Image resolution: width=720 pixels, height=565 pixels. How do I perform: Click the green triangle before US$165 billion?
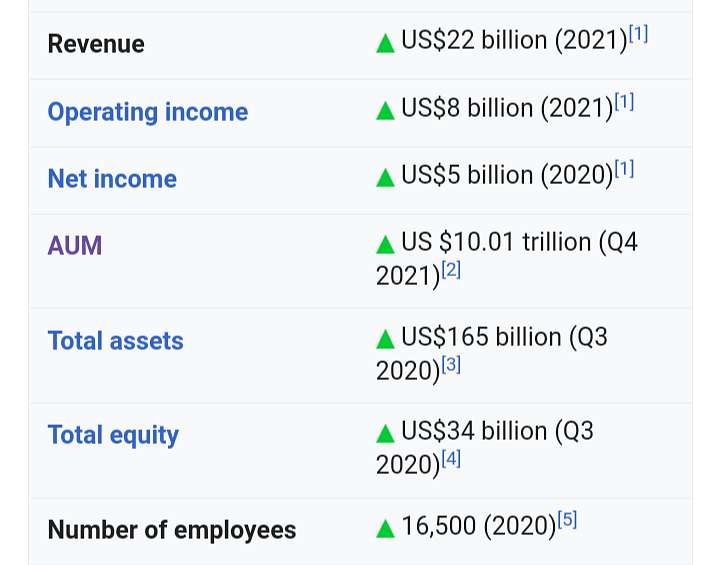(385, 339)
